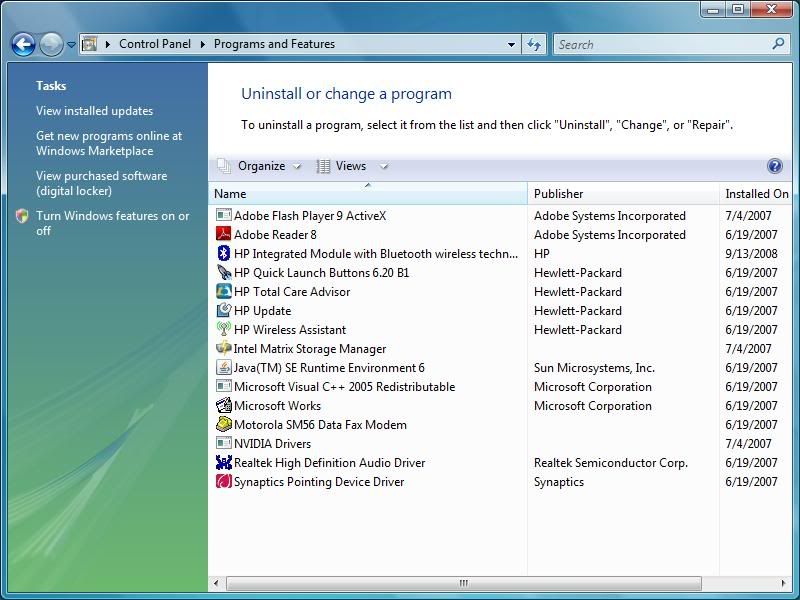Click the Adobe Reader 8 icon
Image resolution: width=800 pixels, height=600 pixels.
[x=223, y=234]
